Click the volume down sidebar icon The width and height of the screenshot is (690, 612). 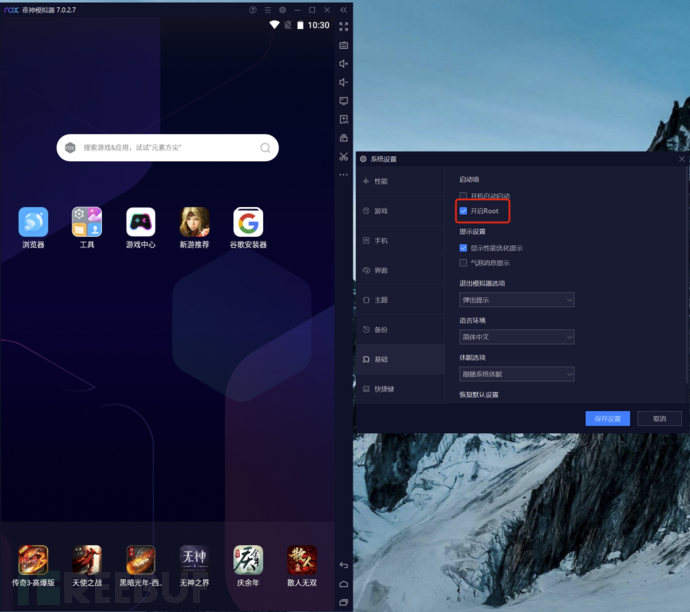click(344, 82)
